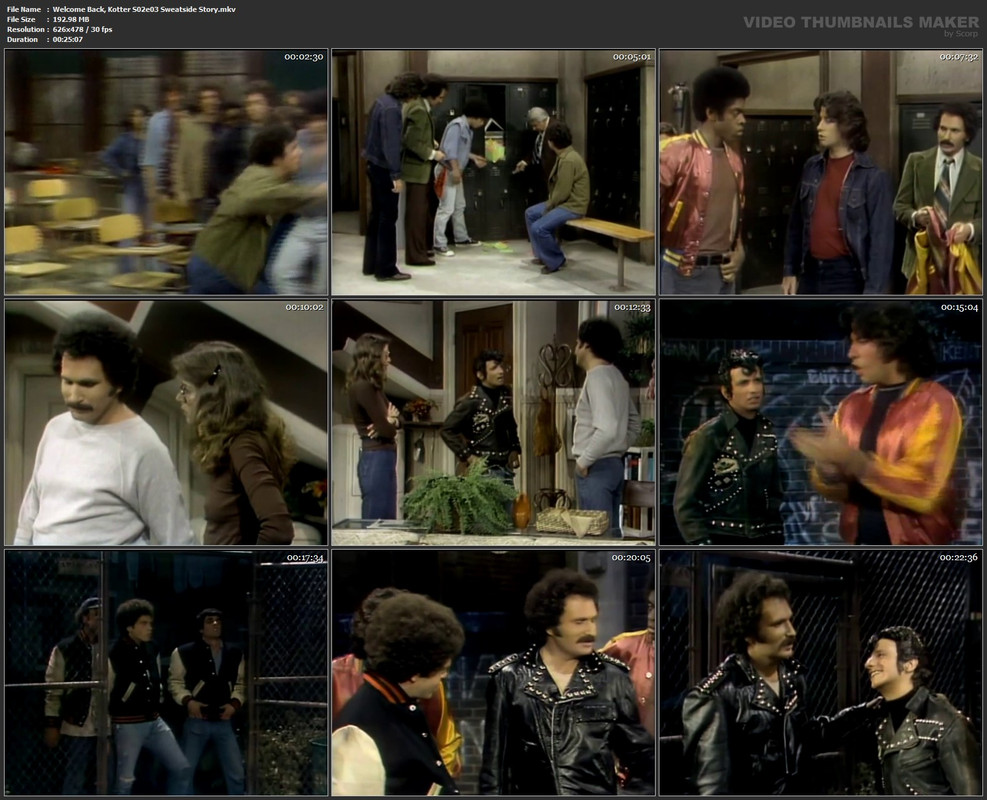Select the resolution value '626x478 / 30 fps'
The height and width of the screenshot is (800, 987).
point(82,30)
